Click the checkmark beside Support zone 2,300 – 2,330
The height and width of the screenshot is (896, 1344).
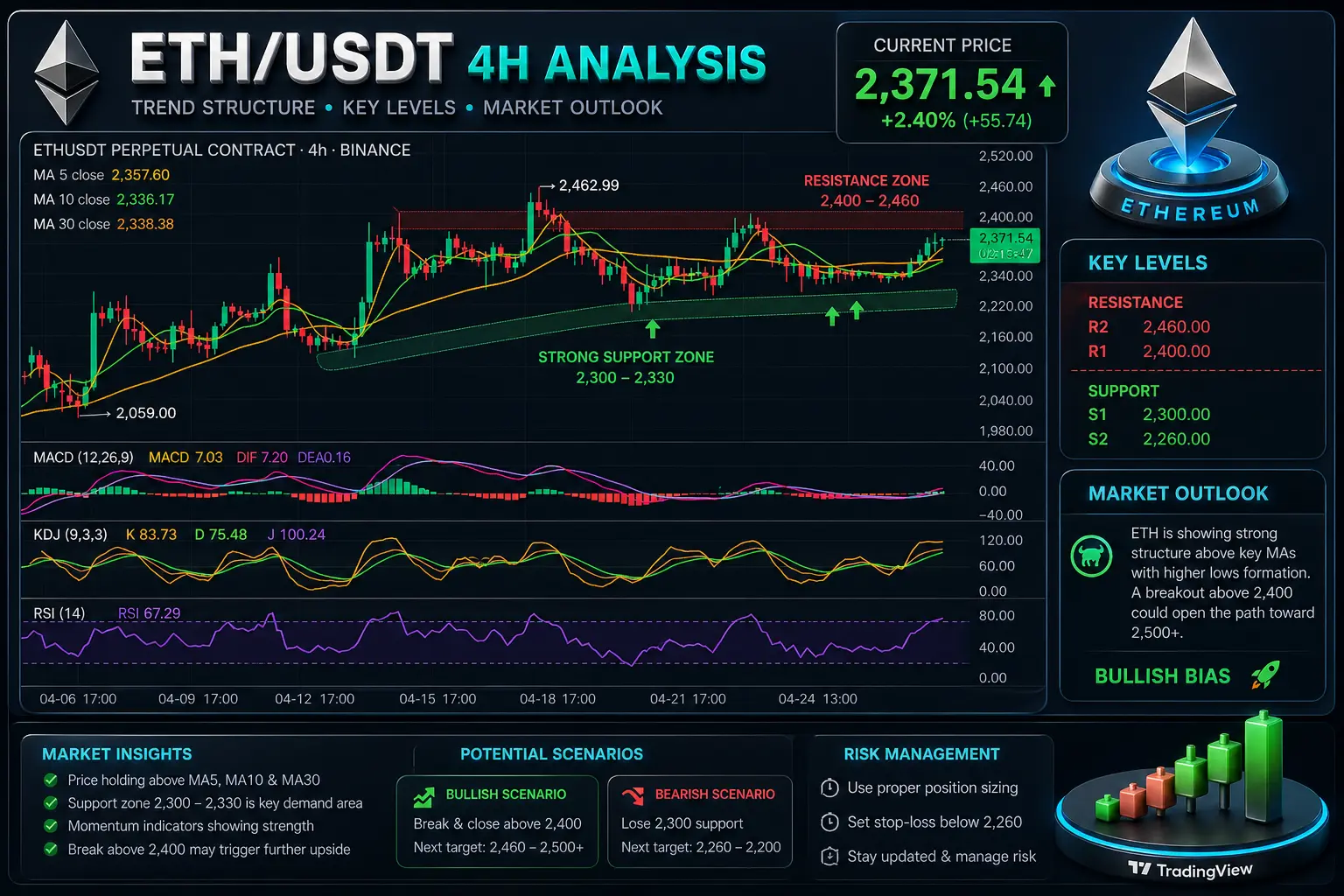pyautogui.click(x=51, y=802)
